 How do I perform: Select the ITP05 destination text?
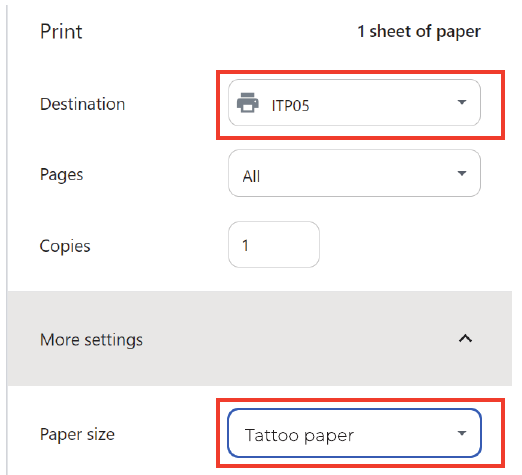click(290, 106)
